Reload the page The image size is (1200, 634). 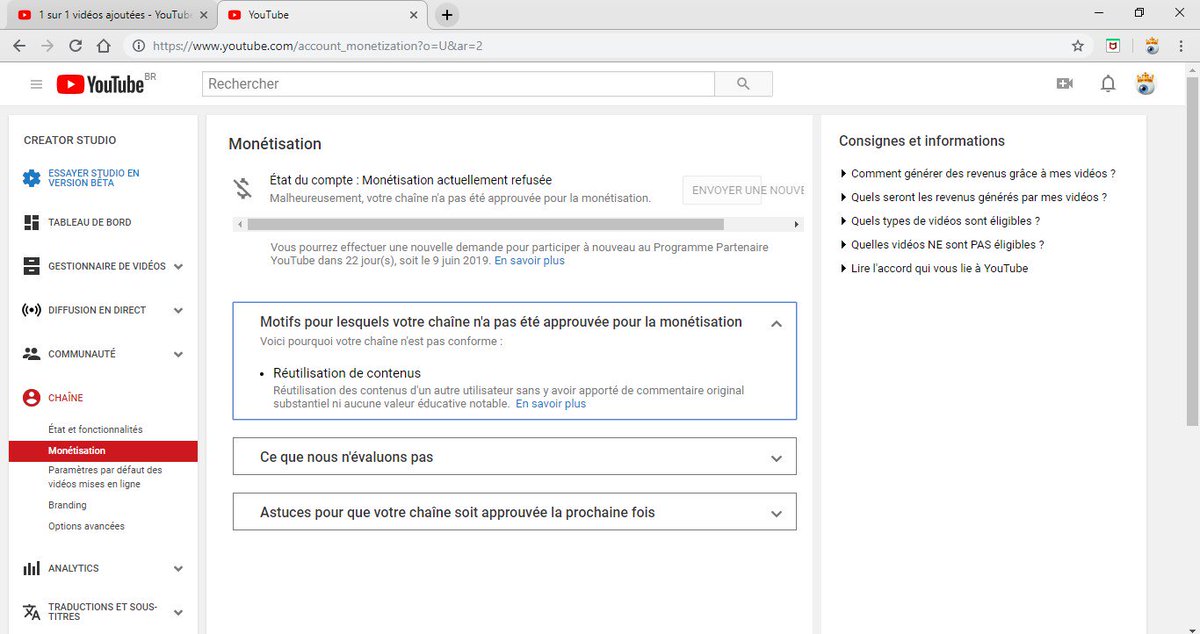point(75,46)
